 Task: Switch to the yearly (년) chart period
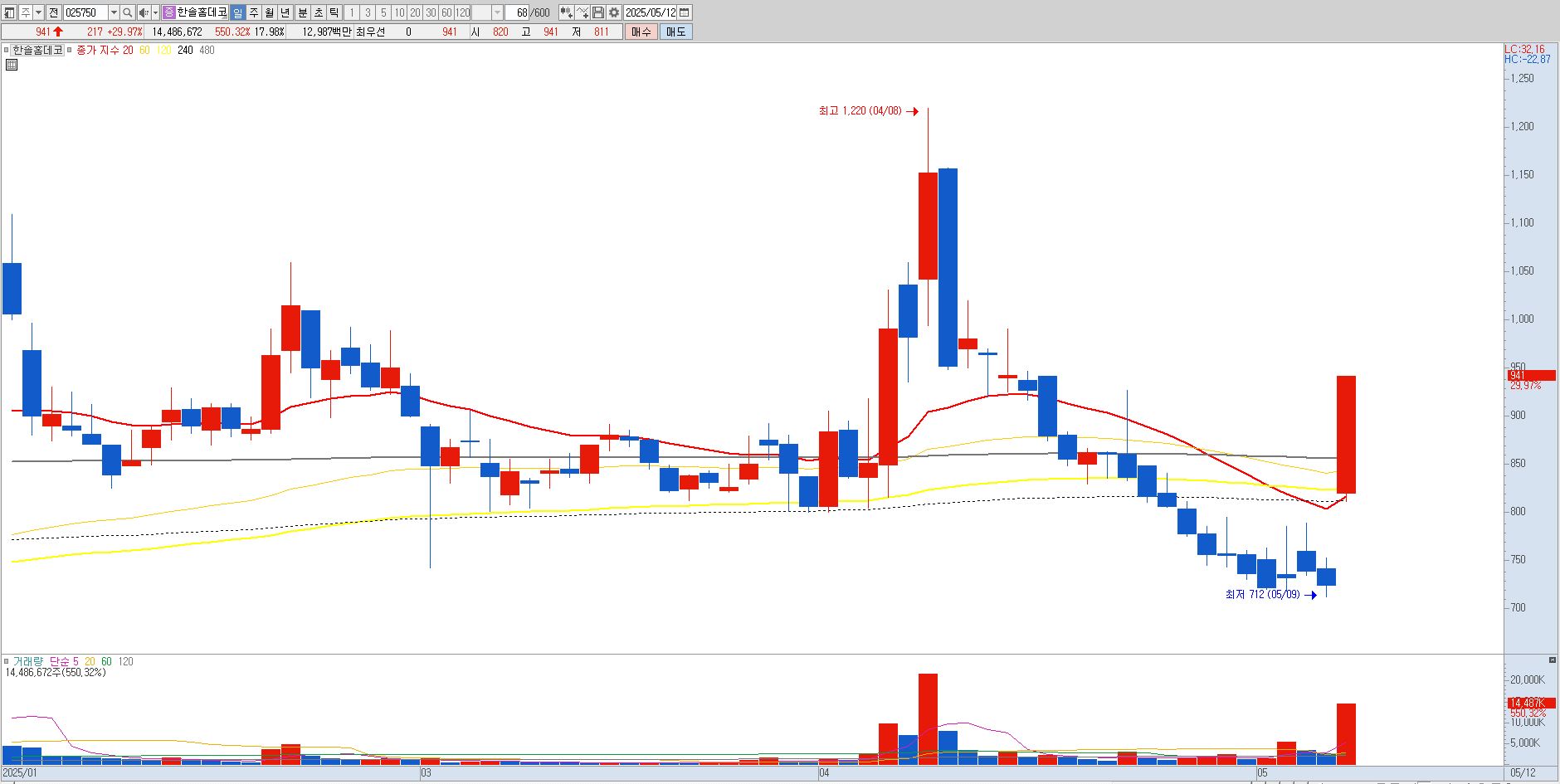pos(285,12)
